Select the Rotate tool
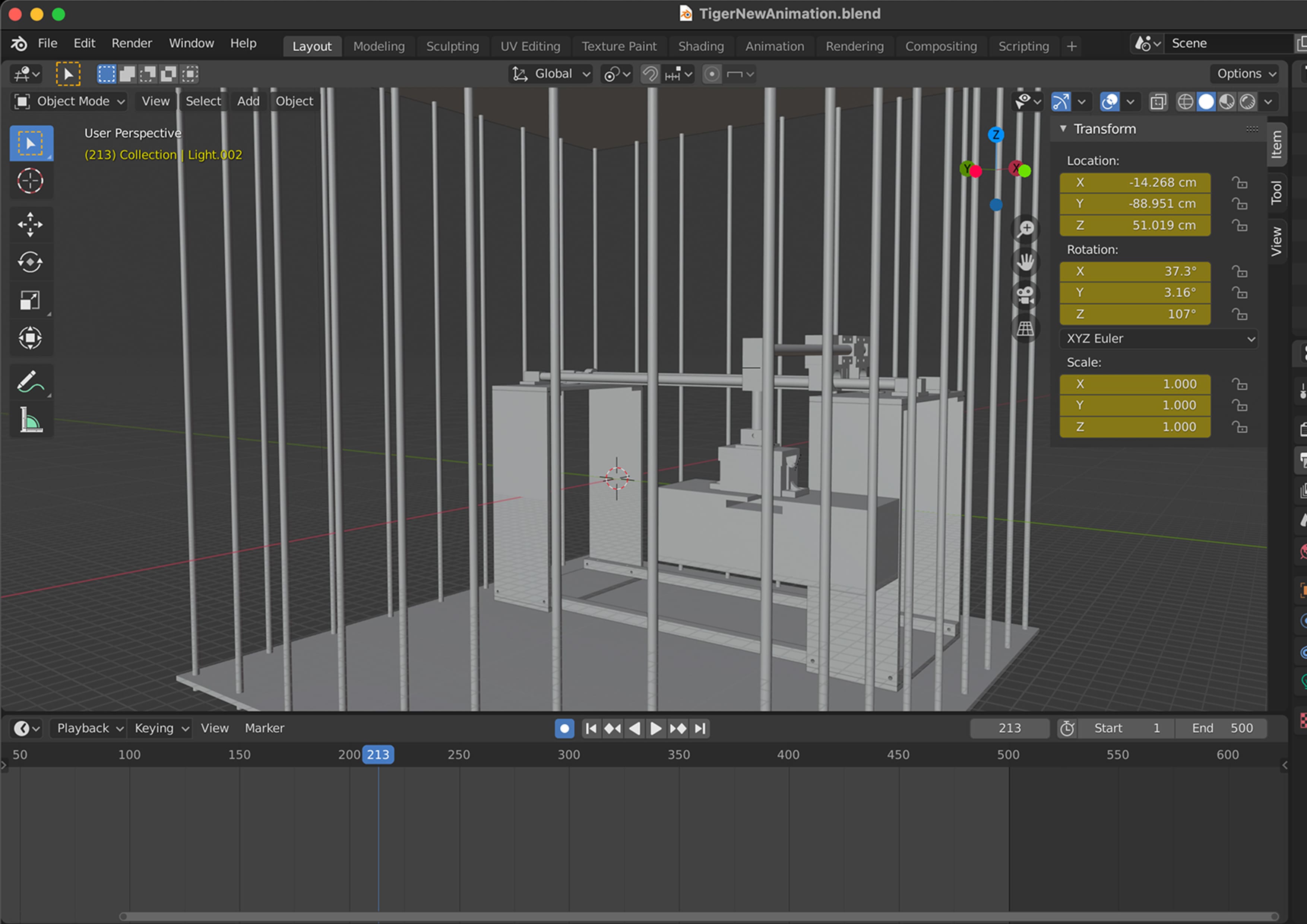1307x924 pixels. [30, 262]
